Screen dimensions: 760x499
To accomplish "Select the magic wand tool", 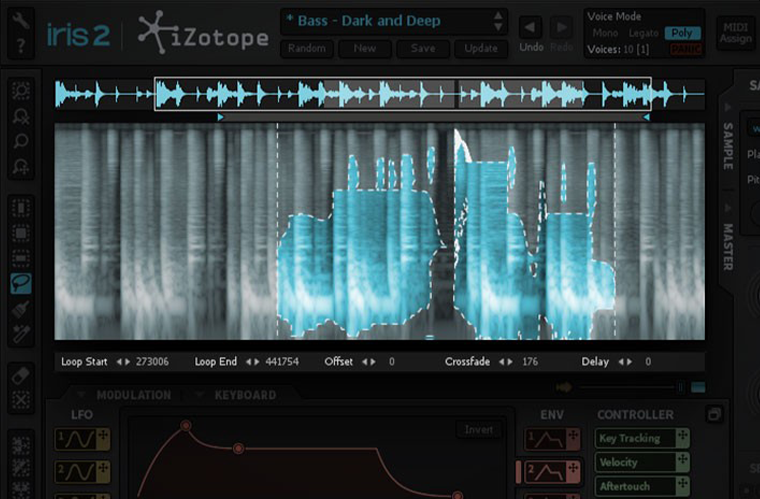I will pyautogui.click(x=21, y=334).
